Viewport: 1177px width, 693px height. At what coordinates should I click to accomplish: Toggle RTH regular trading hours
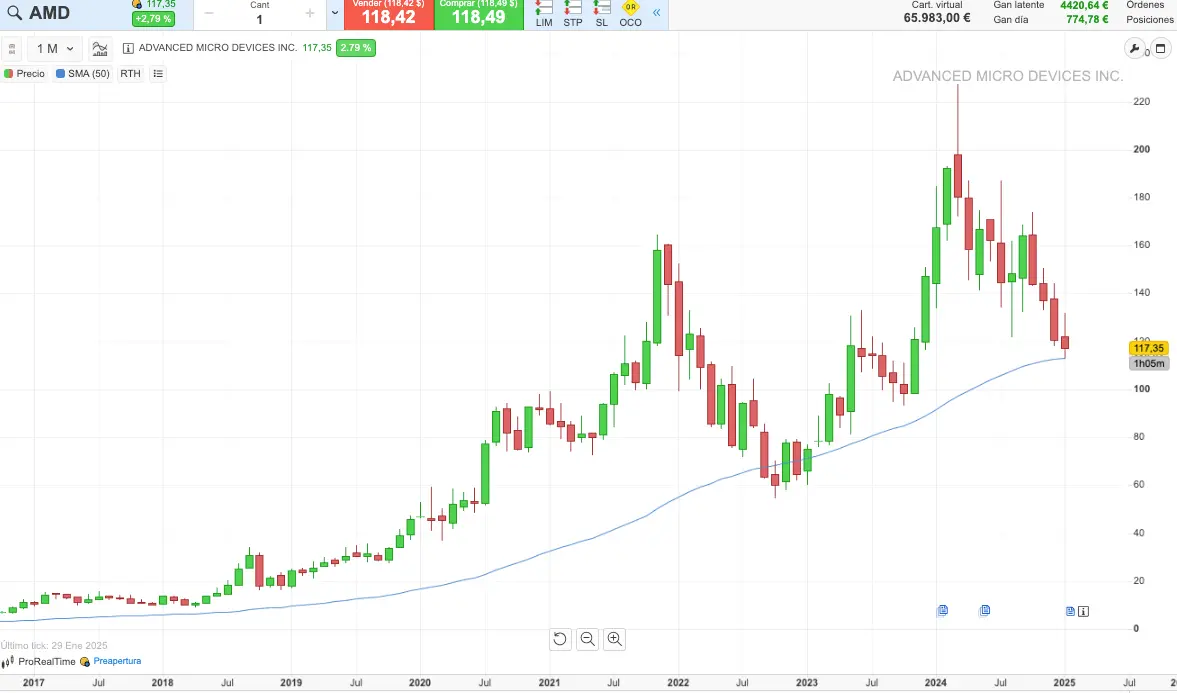click(x=130, y=74)
